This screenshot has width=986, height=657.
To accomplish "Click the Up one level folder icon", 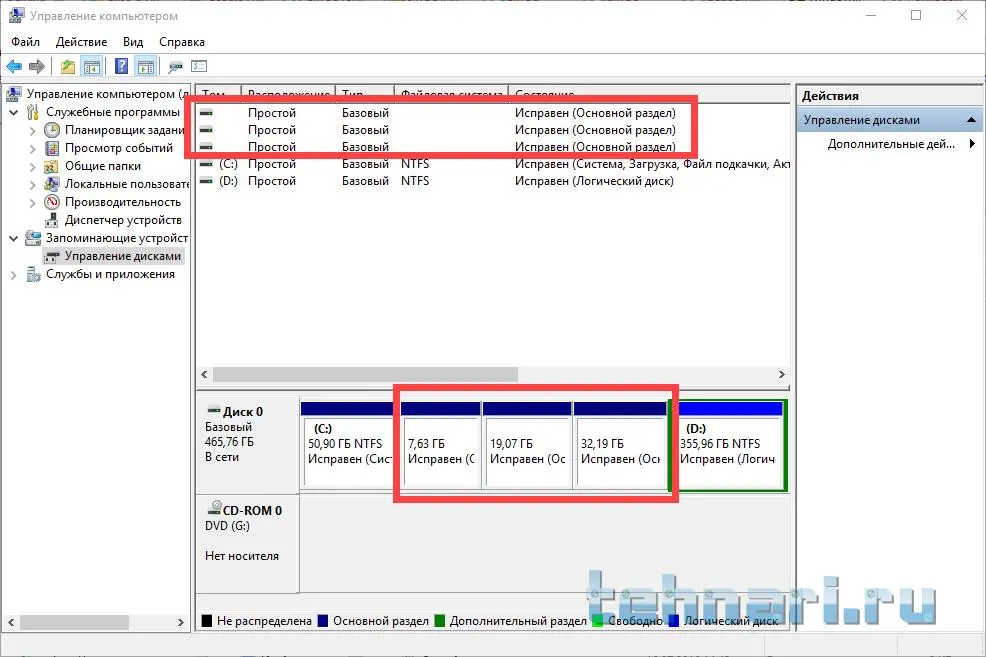I will click(67, 66).
